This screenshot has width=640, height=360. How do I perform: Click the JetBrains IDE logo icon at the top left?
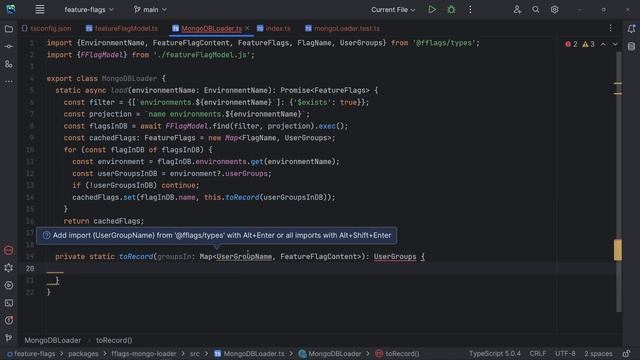[x=11, y=9]
